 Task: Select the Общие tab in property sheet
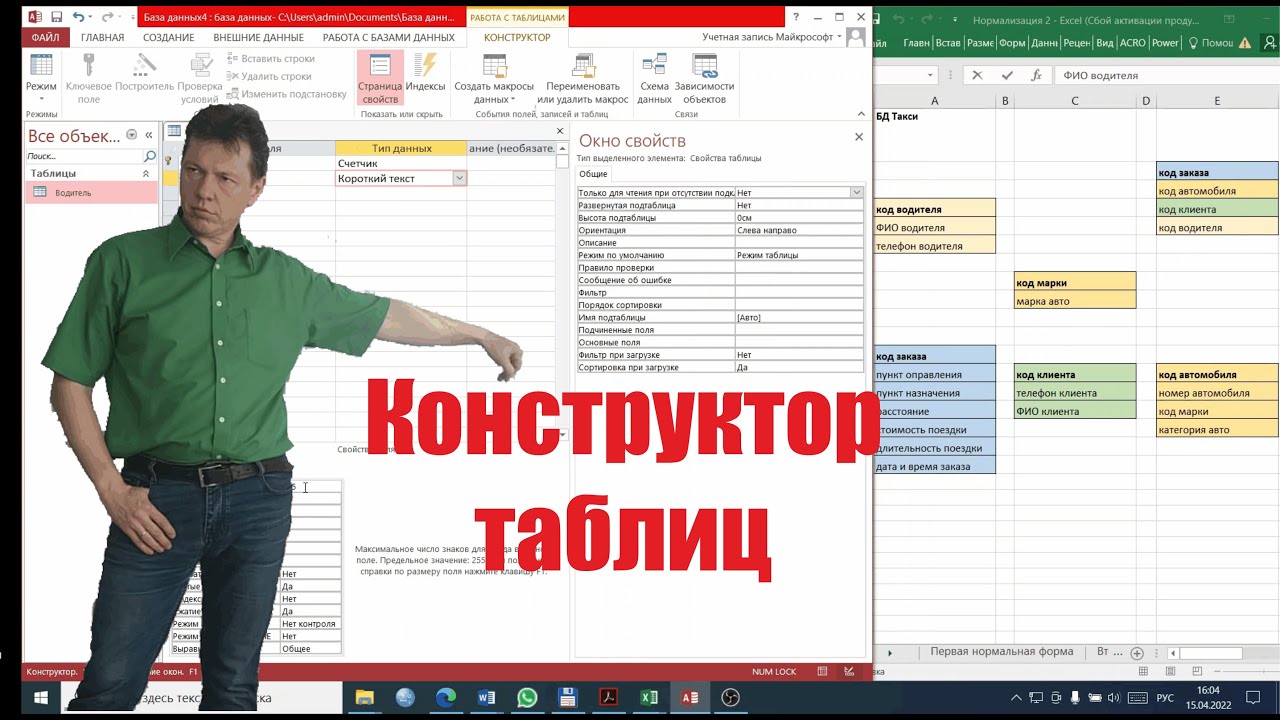point(594,174)
